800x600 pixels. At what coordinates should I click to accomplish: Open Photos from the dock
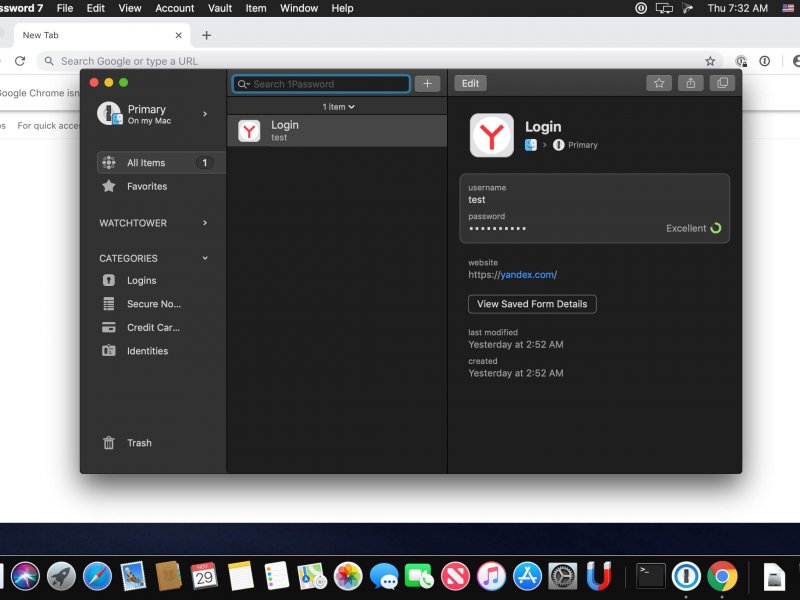click(347, 576)
